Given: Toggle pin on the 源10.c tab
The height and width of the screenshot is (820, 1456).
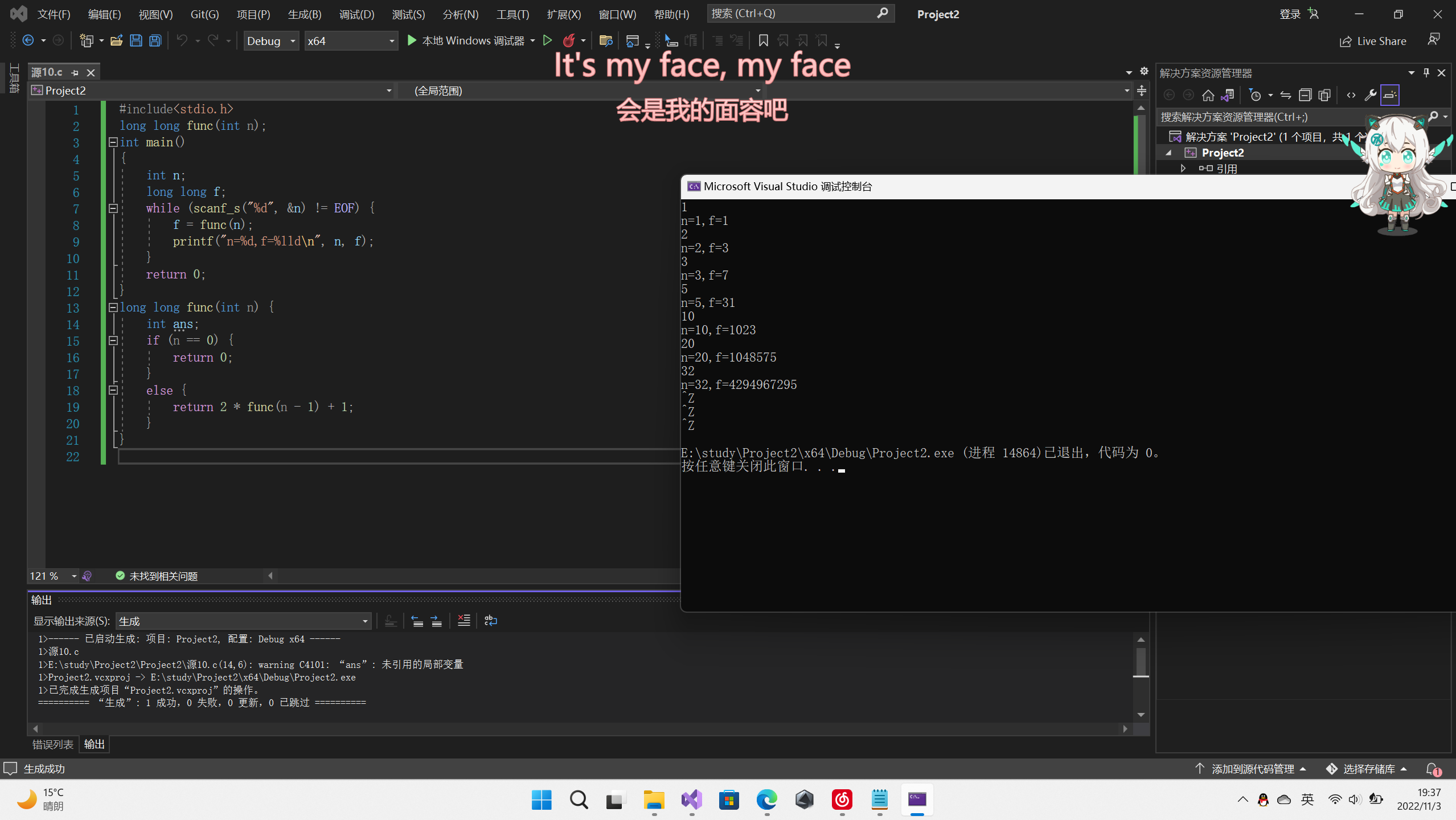Looking at the screenshot, I should (75, 72).
